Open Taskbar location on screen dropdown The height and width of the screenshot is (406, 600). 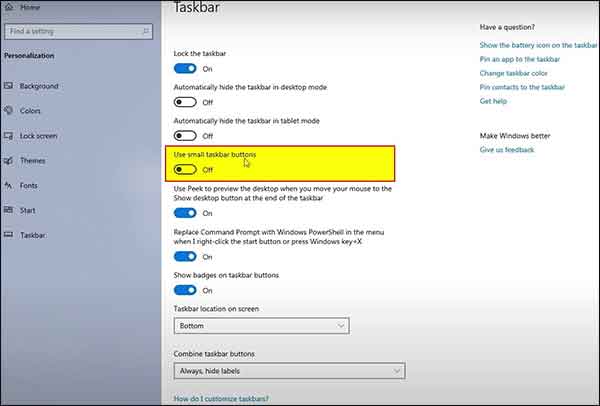(x=261, y=326)
